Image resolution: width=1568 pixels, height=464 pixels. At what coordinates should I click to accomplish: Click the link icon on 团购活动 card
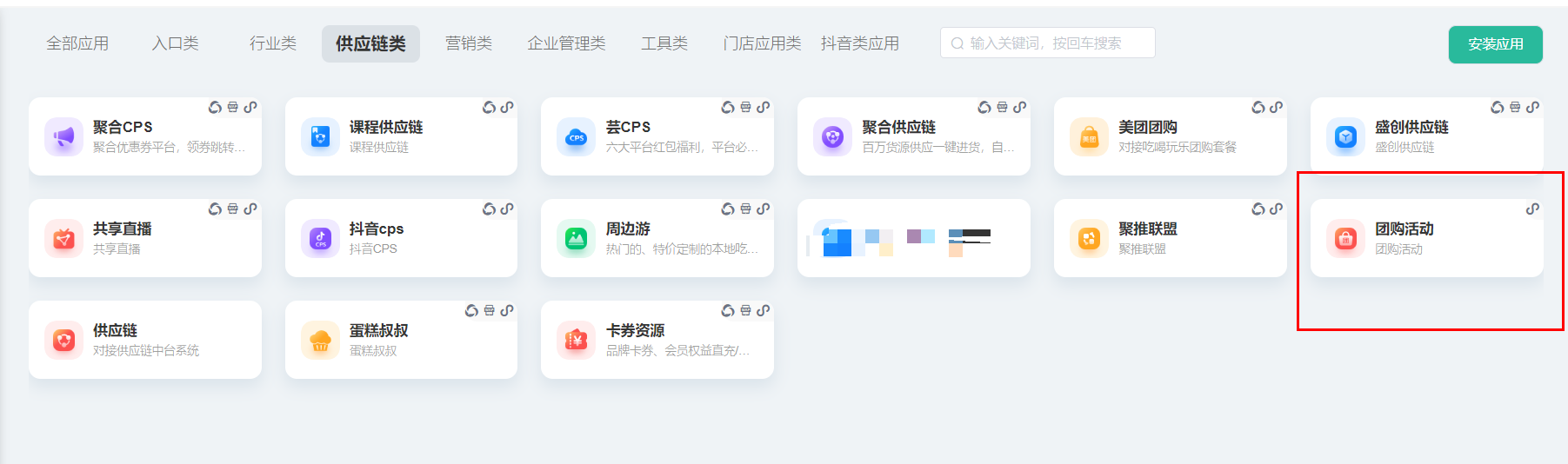(x=1532, y=209)
